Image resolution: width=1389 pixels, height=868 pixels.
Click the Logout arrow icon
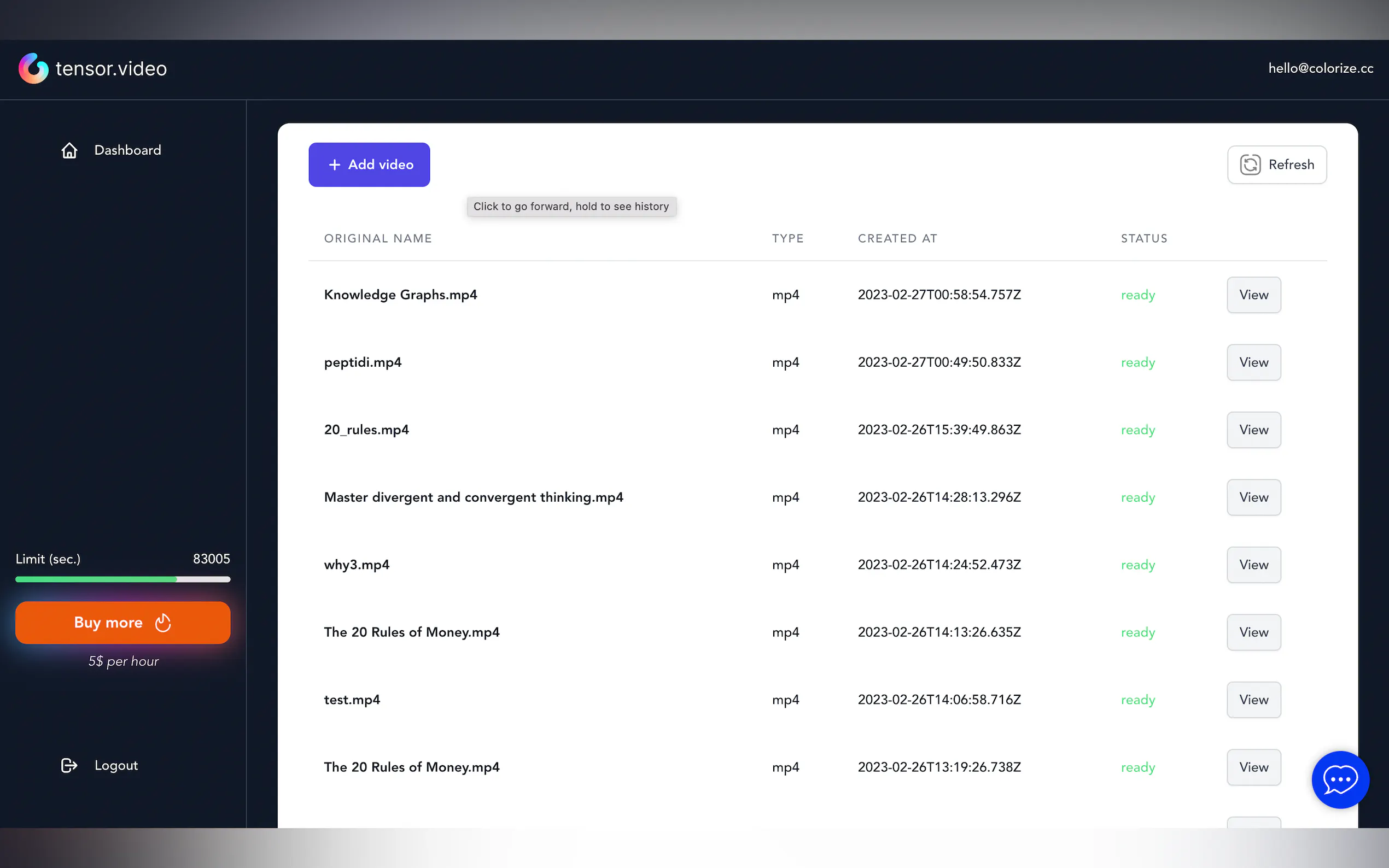69,765
